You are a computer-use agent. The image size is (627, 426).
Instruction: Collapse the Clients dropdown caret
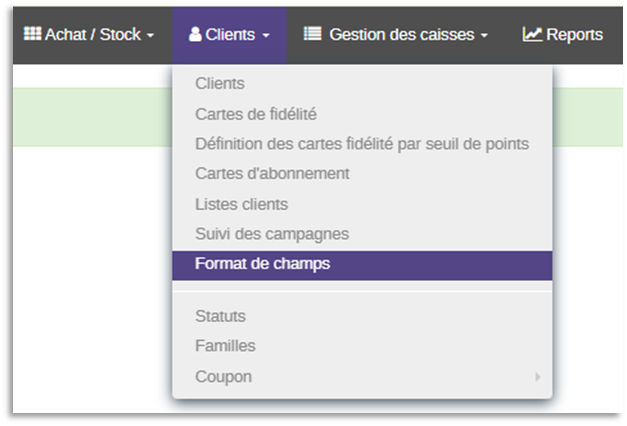pyautogui.click(x=267, y=35)
